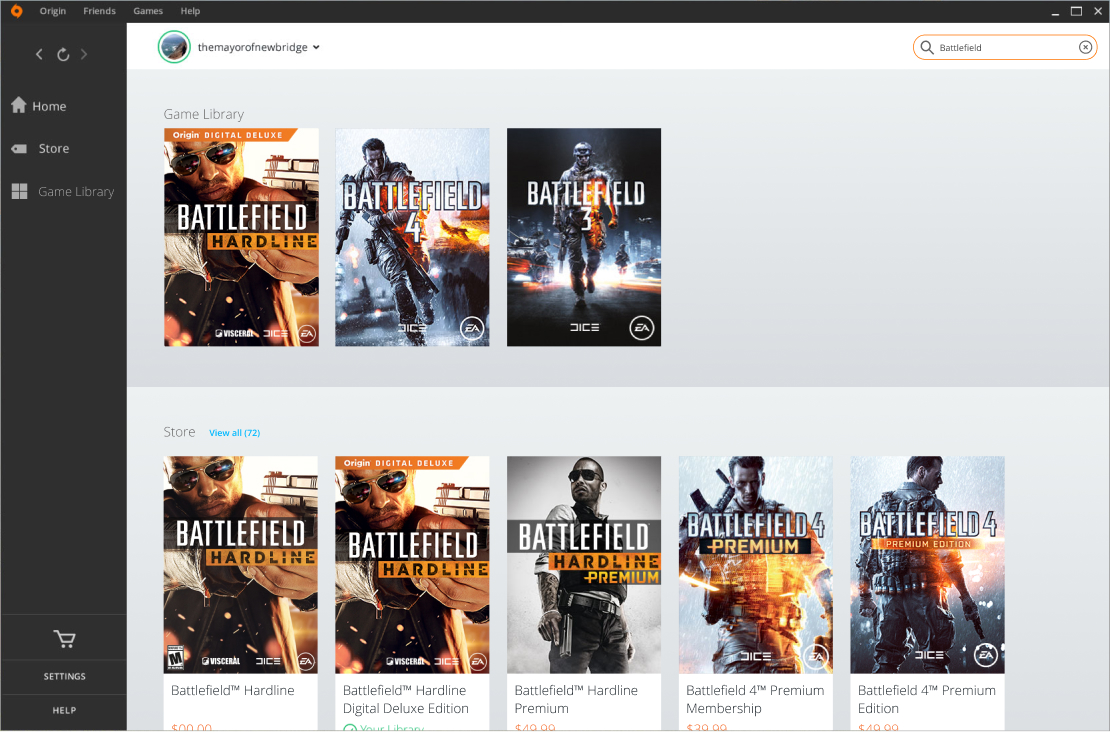Open the Games menu
This screenshot has width=1110, height=732.
tap(148, 11)
